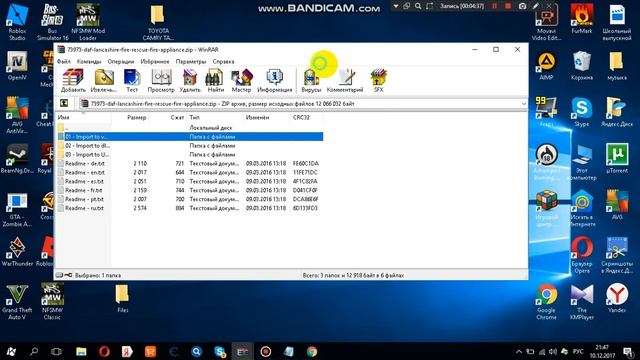640x360 pixels.
Task: Open the Files folder on desktop
Action: [122, 299]
